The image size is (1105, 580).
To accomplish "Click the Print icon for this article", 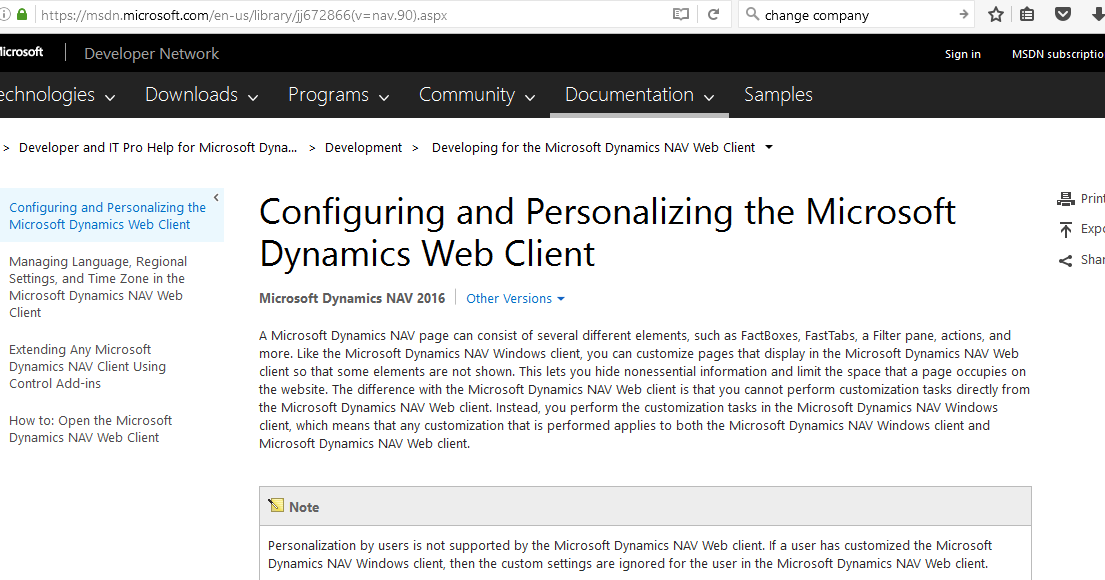I will click(x=1066, y=198).
